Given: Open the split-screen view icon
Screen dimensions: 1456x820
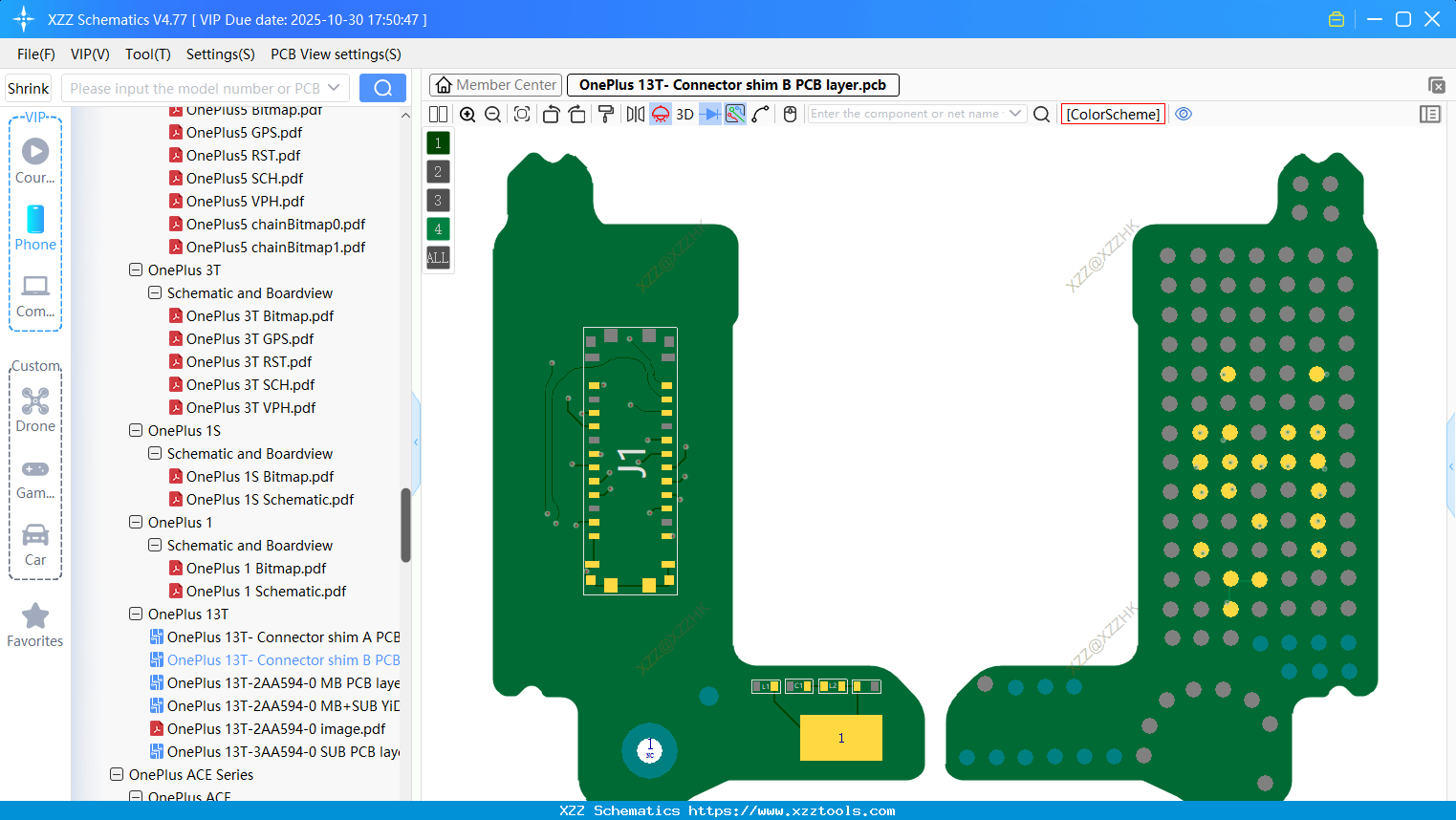Looking at the screenshot, I should pos(438,114).
